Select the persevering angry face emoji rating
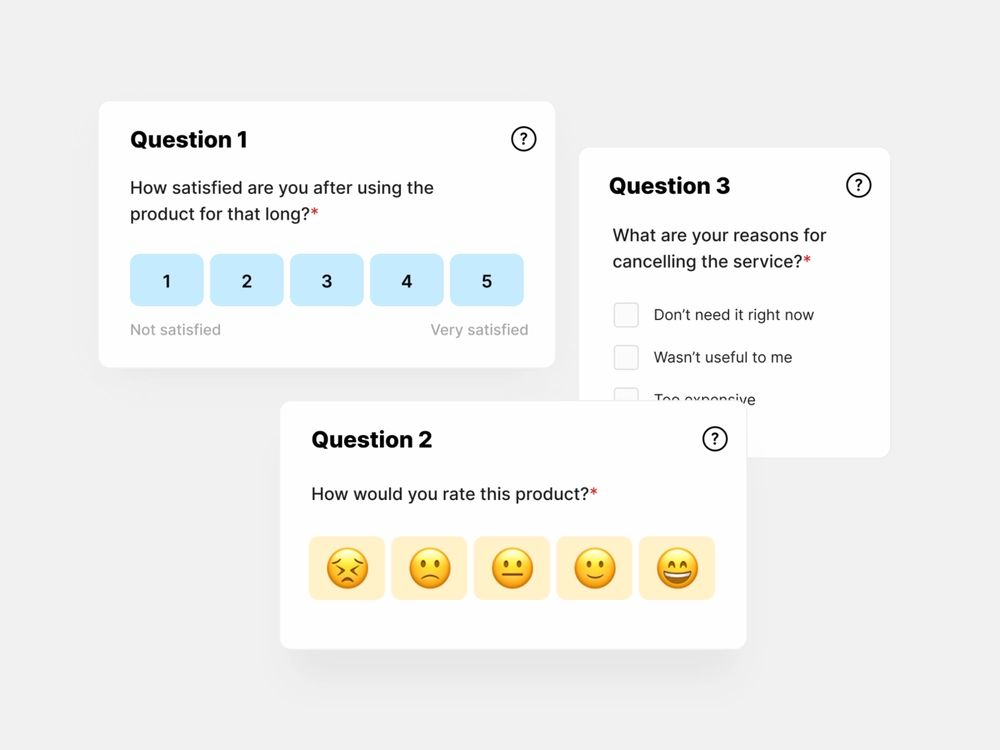The image size is (1000, 750). click(347, 568)
